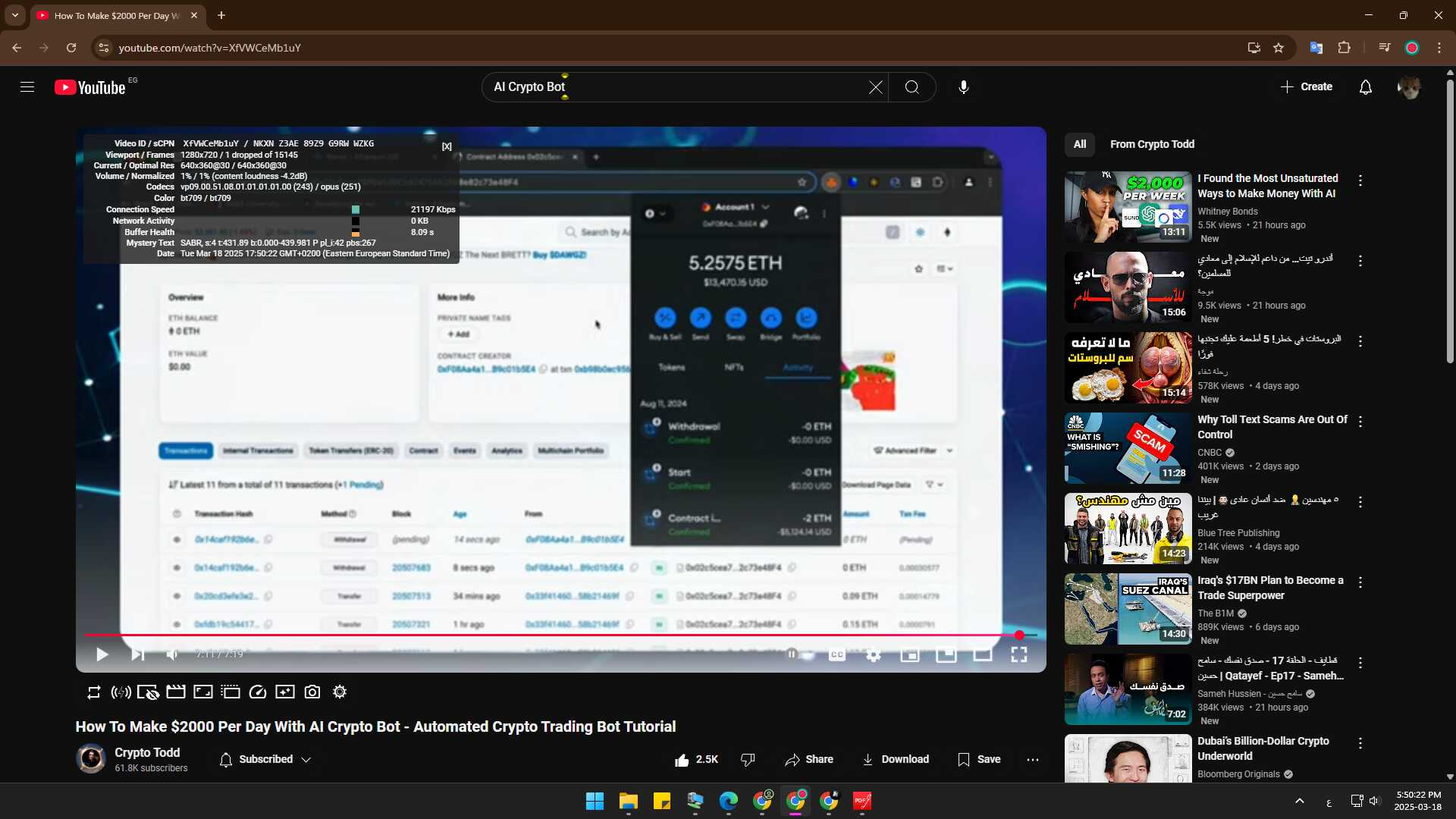The image size is (1456, 819).
Task: Open menu for Blue Tree Publishing video
Action: tap(1360, 502)
